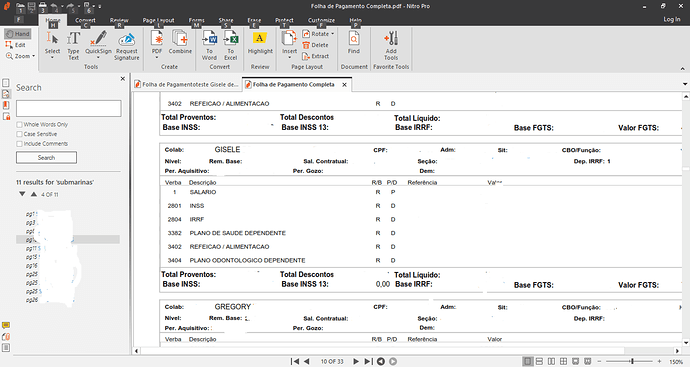Screen dimensions: 690x367
Task: Enable the Whole Words Only checkbox
Action: 19,125
